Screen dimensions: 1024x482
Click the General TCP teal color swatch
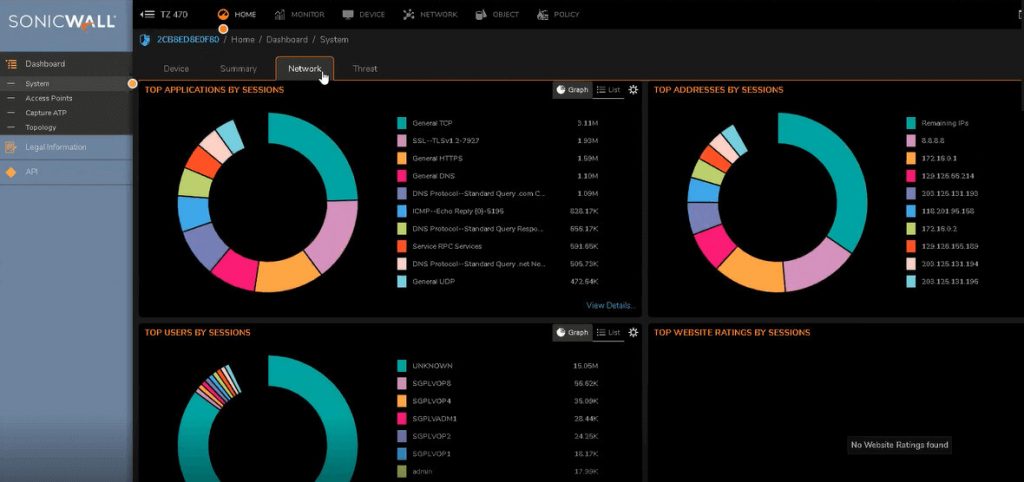(402, 123)
